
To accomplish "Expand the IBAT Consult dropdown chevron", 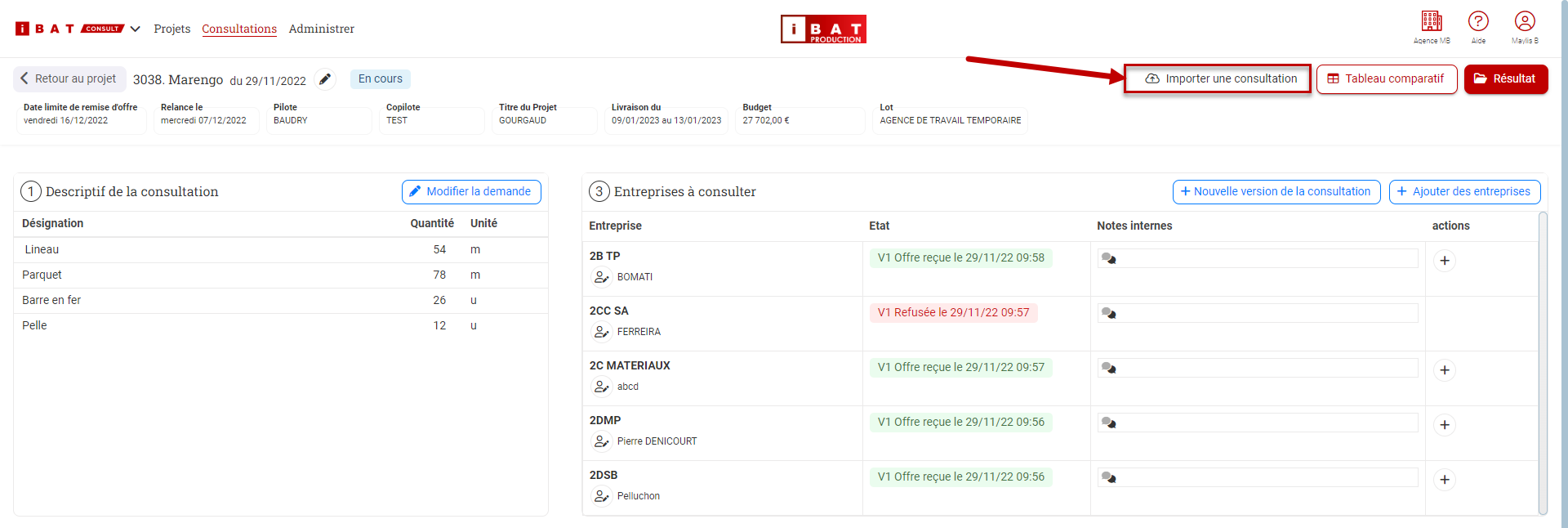I will point(136,29).
